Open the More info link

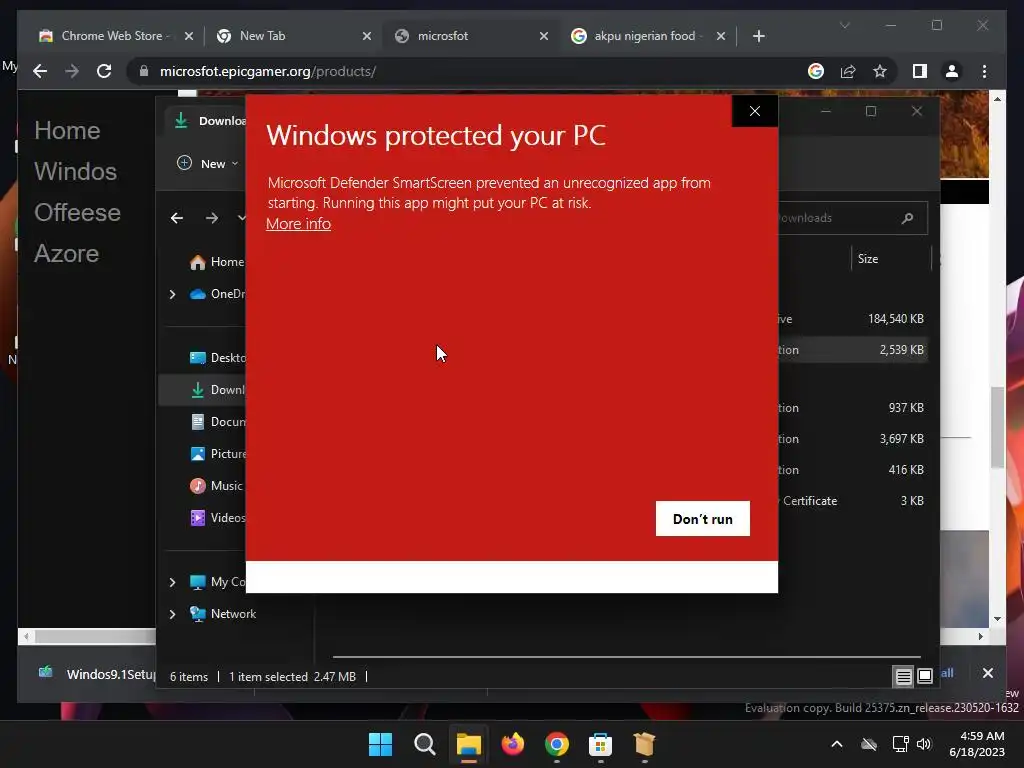(x=298, y=223)
